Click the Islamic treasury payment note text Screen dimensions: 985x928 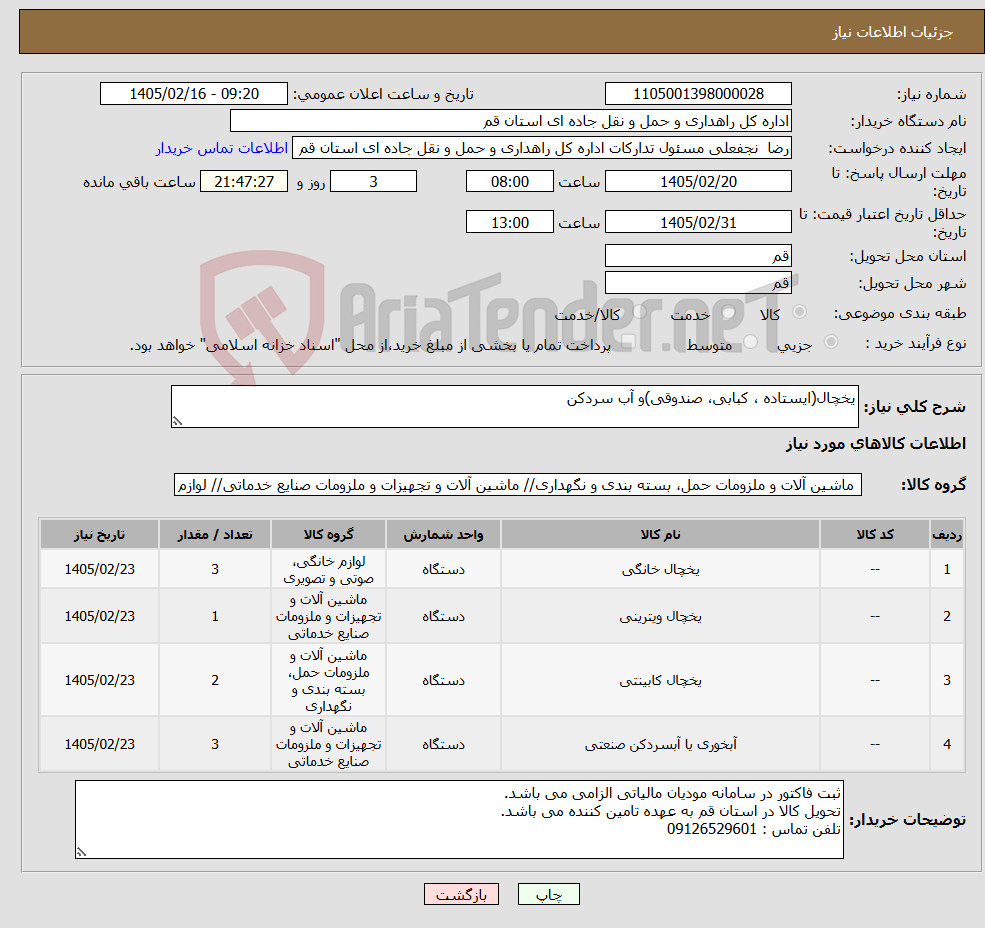[370, 345]
